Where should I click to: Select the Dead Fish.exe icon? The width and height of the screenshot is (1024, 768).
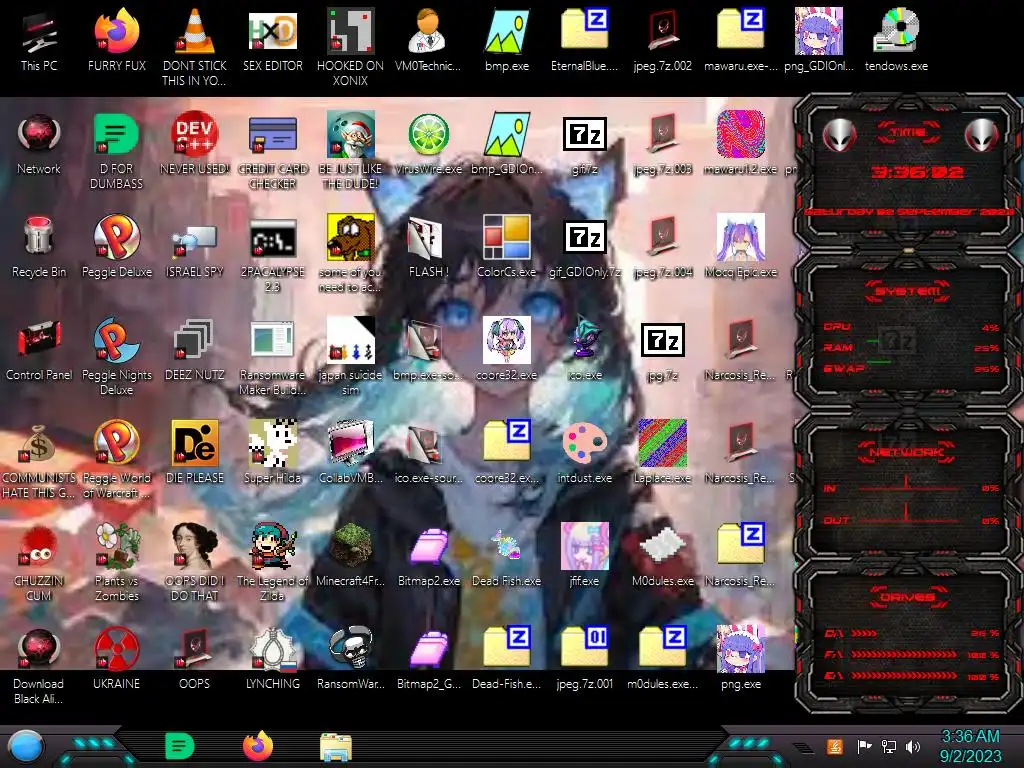pos(507,556)
